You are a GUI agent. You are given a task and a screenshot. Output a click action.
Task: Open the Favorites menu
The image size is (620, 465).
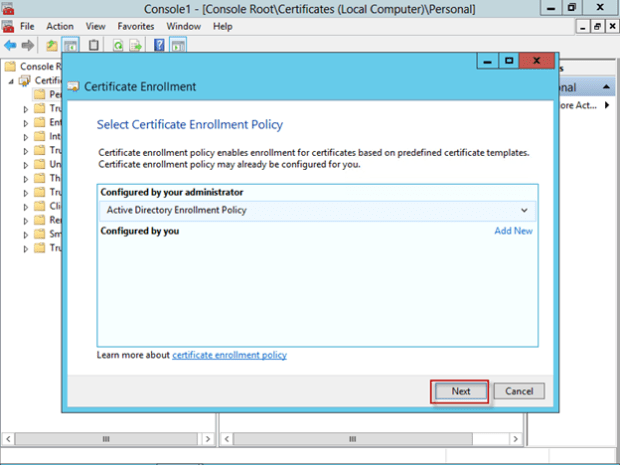click(x=135, y=26)
